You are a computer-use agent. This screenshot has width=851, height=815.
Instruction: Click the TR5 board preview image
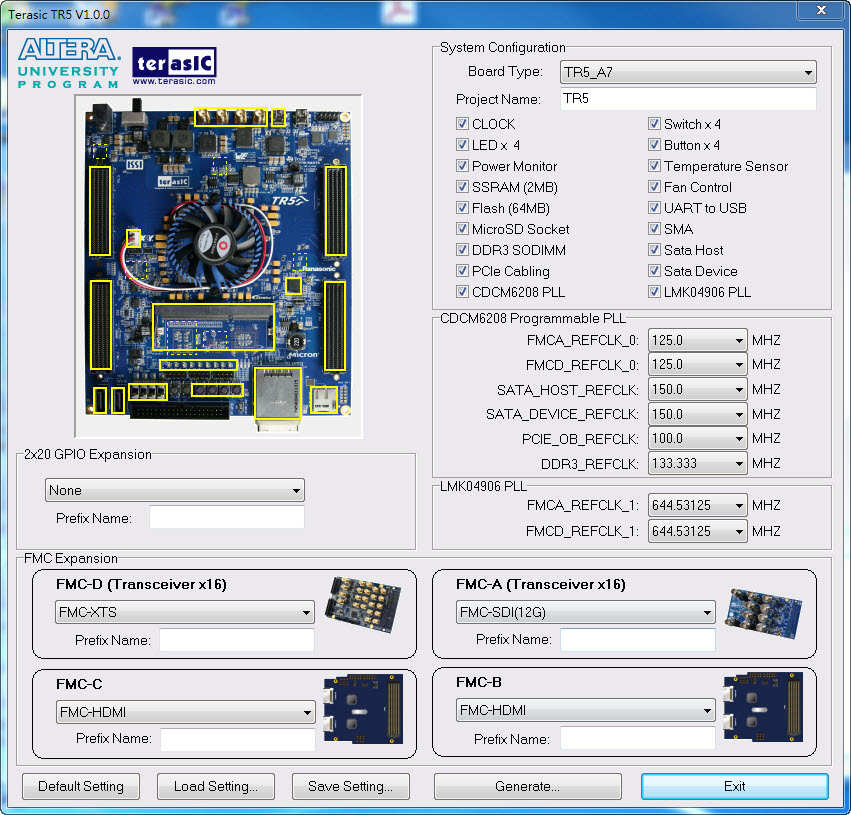pyautogui.click(x=215, y=265)
